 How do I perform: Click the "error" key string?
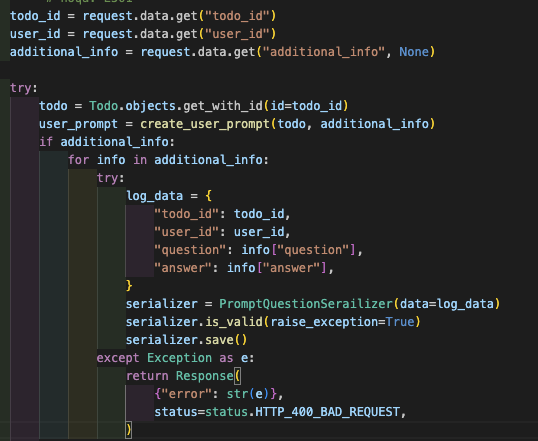[x=187, y=394]
